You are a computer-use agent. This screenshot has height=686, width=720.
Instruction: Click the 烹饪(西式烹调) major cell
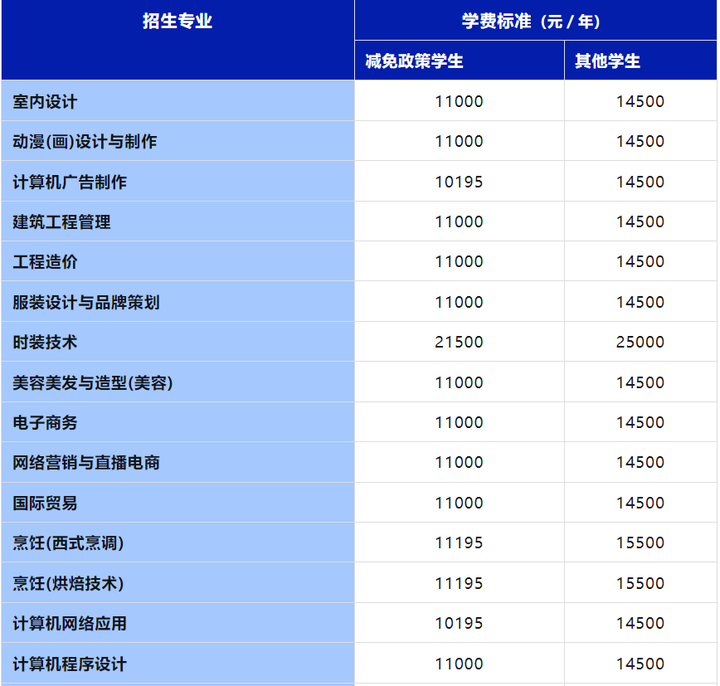68,543
